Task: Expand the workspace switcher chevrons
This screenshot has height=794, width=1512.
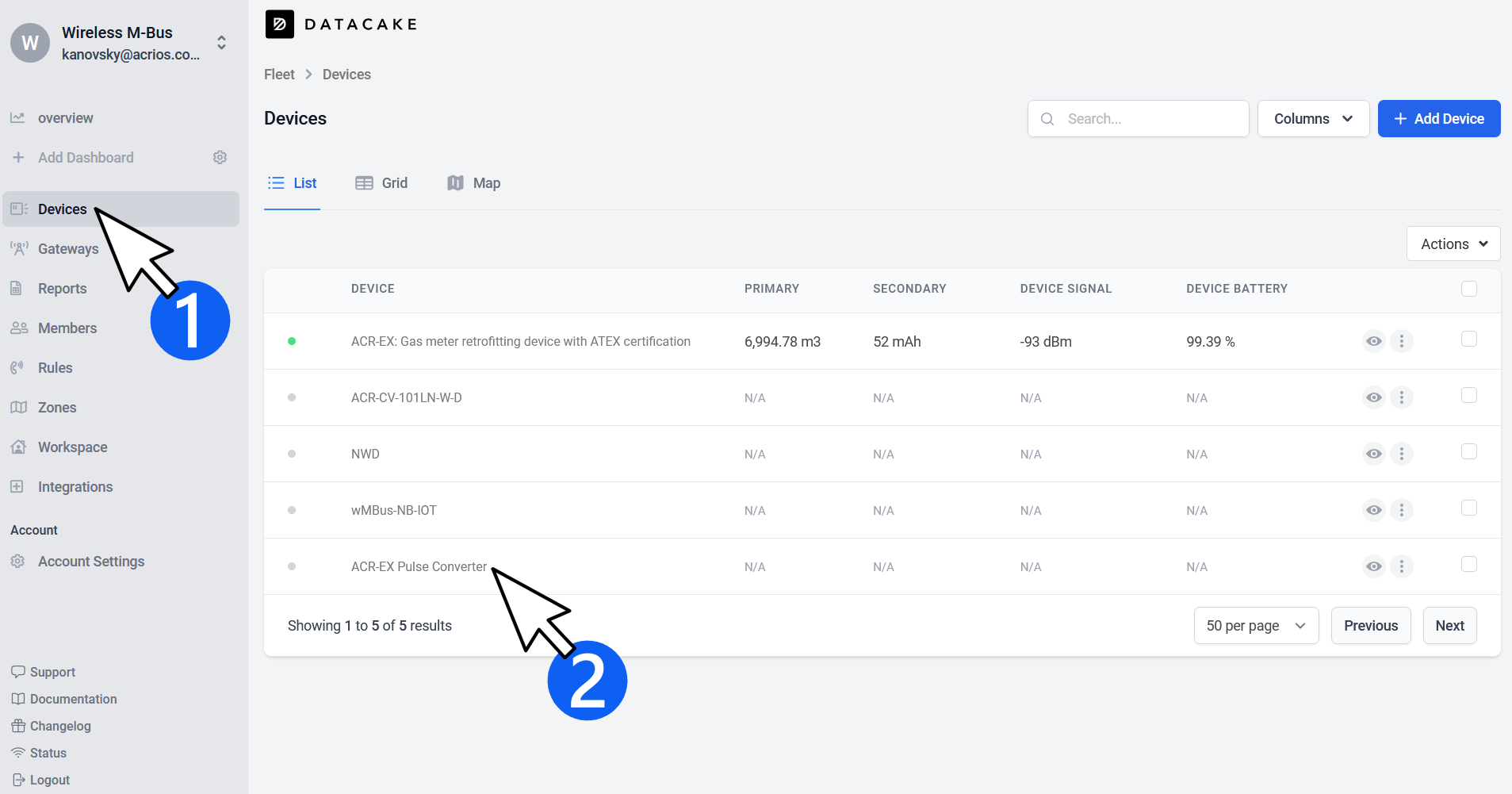Action: 222,43
